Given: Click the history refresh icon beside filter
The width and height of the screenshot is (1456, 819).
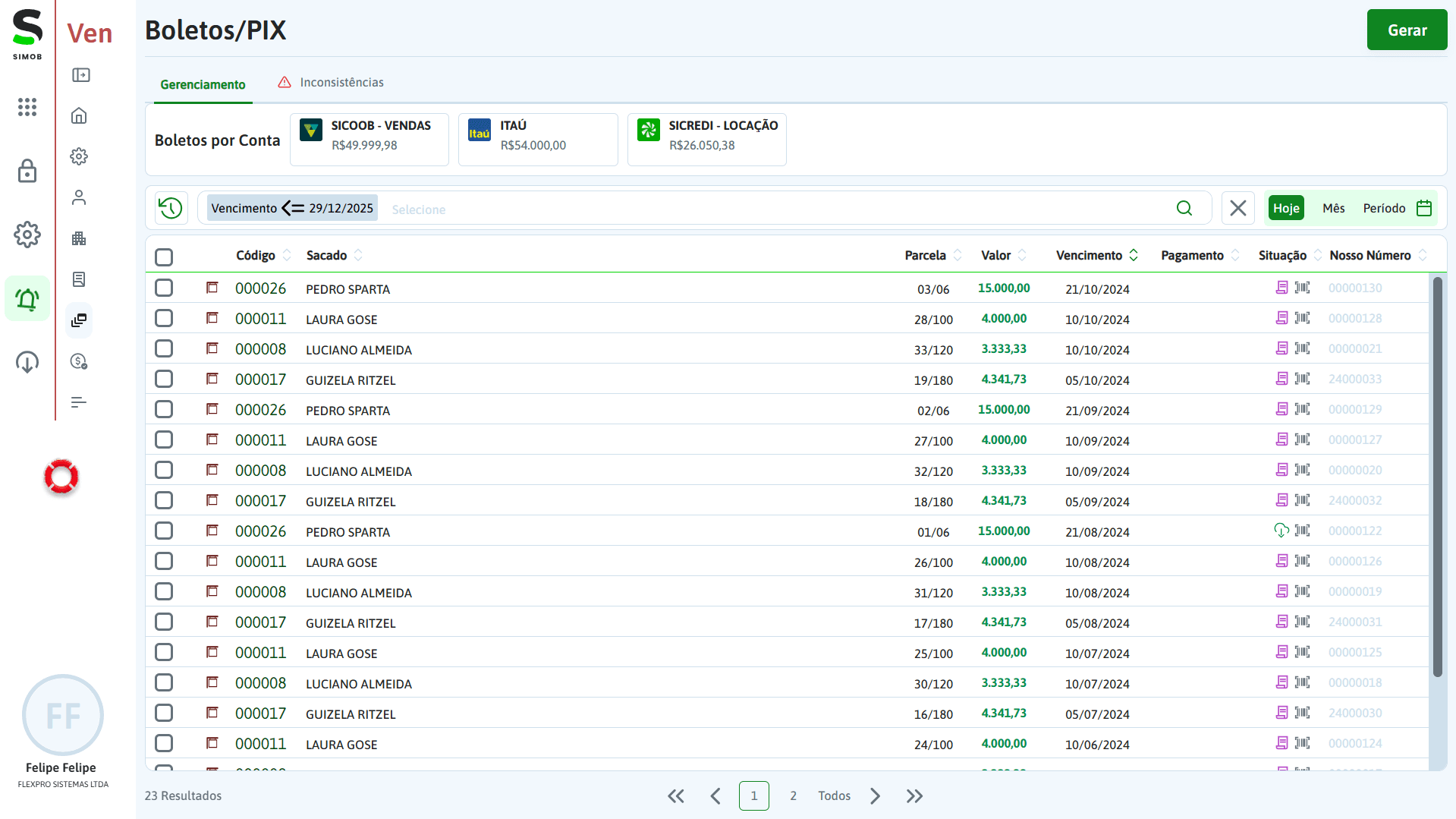Looking at the screenshot, I should point(171,208).
